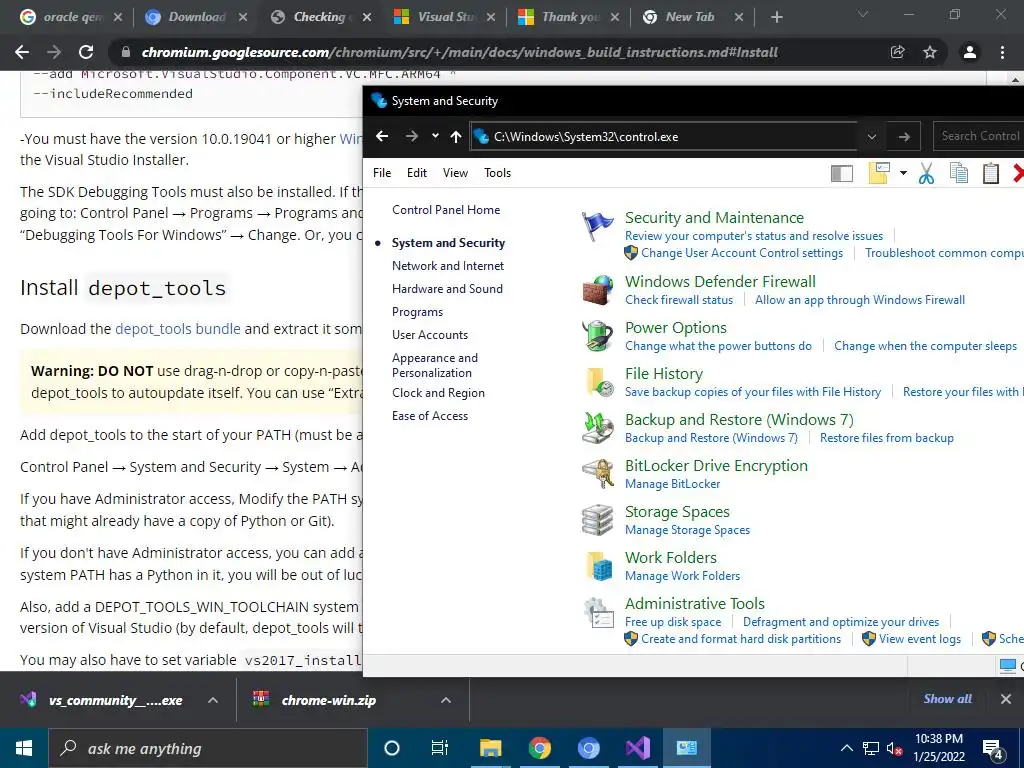Open Visual Studio from the taskbar
This screenshot has height=768, width=1024.
click(x=637, y=748)
